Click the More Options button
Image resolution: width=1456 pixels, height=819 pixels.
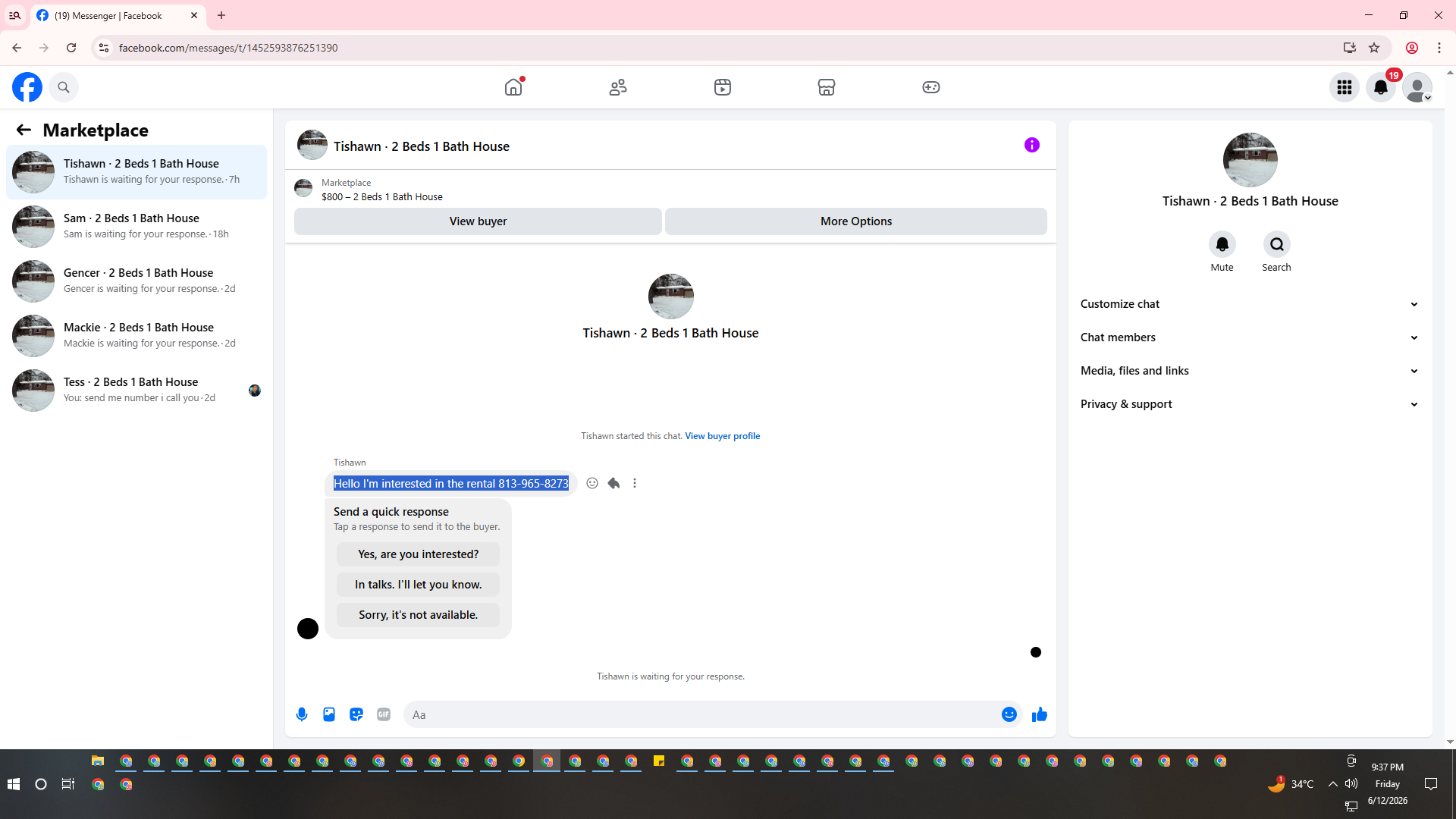click(856, 221)
